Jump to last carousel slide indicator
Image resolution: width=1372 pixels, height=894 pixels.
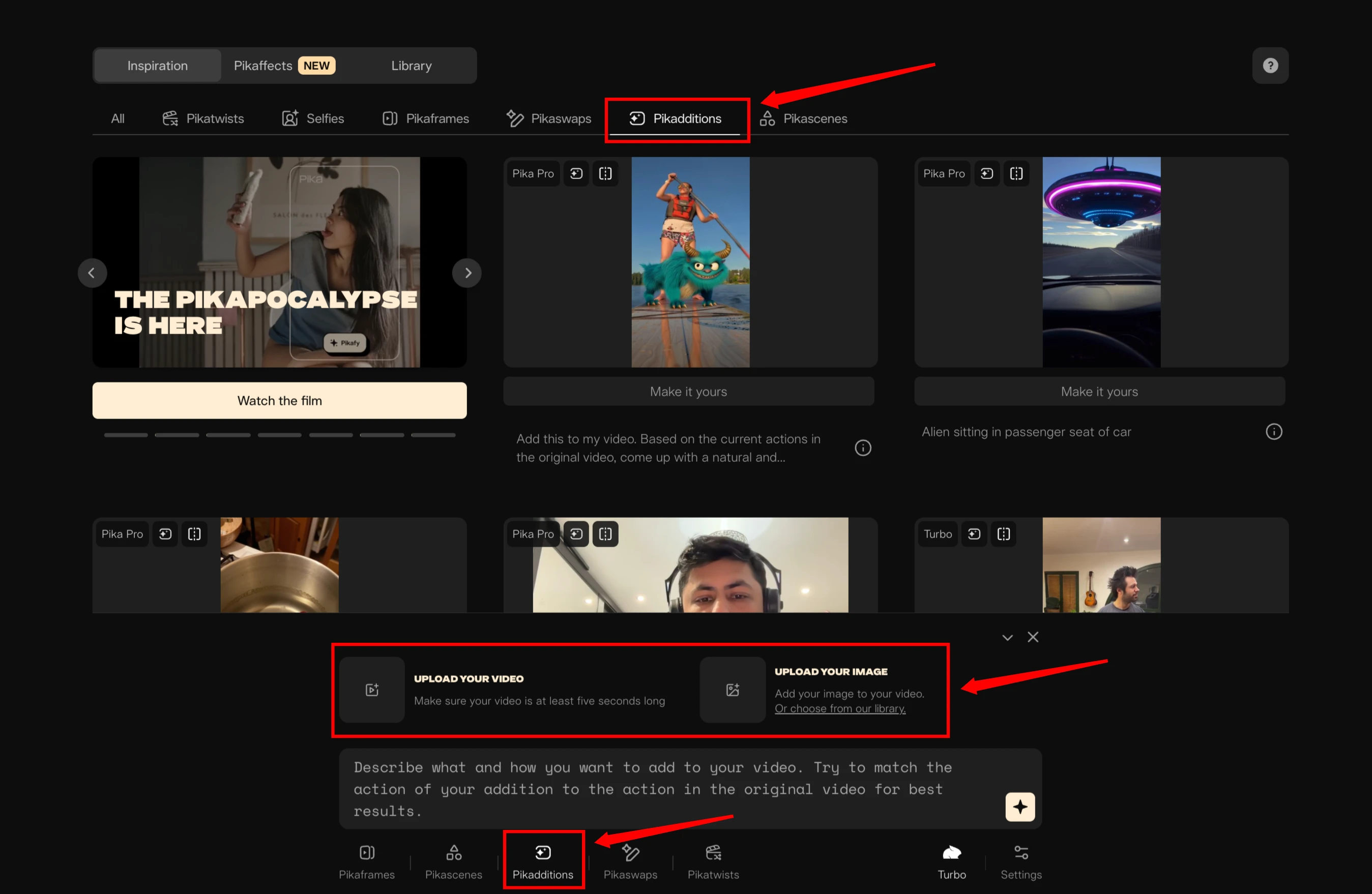[x=433, y=435]
